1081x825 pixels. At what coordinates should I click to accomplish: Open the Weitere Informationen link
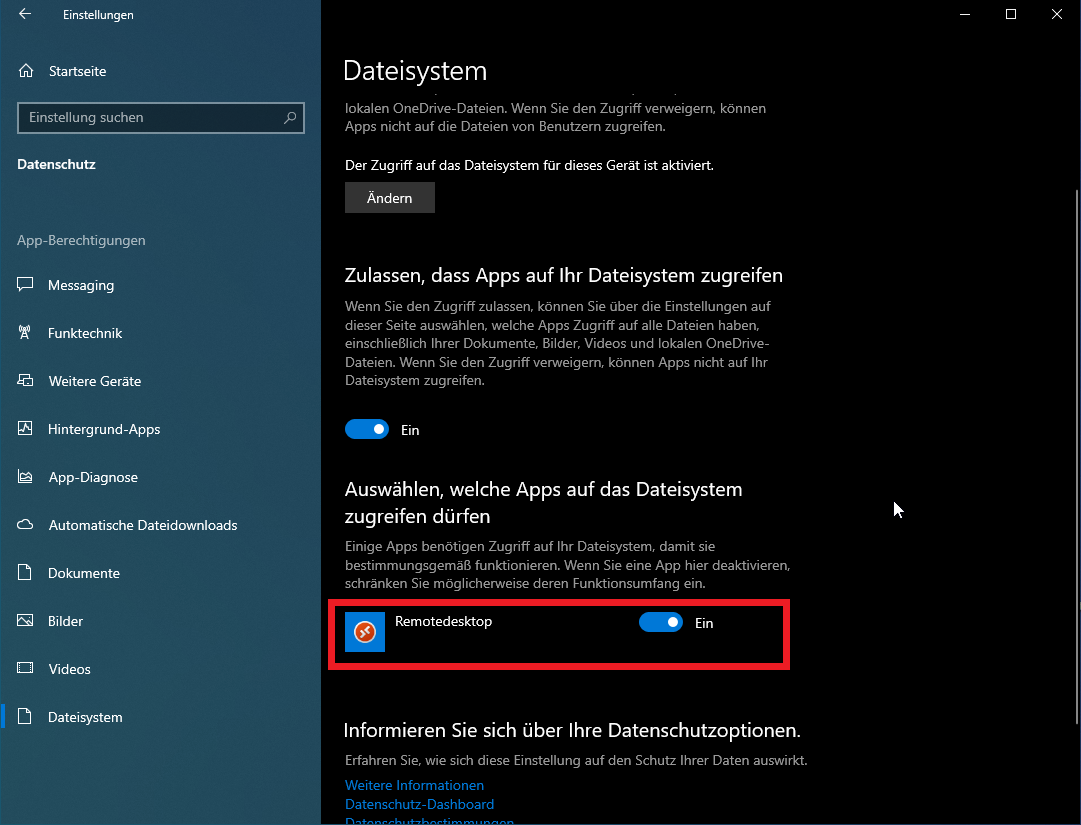pos(414,785)
